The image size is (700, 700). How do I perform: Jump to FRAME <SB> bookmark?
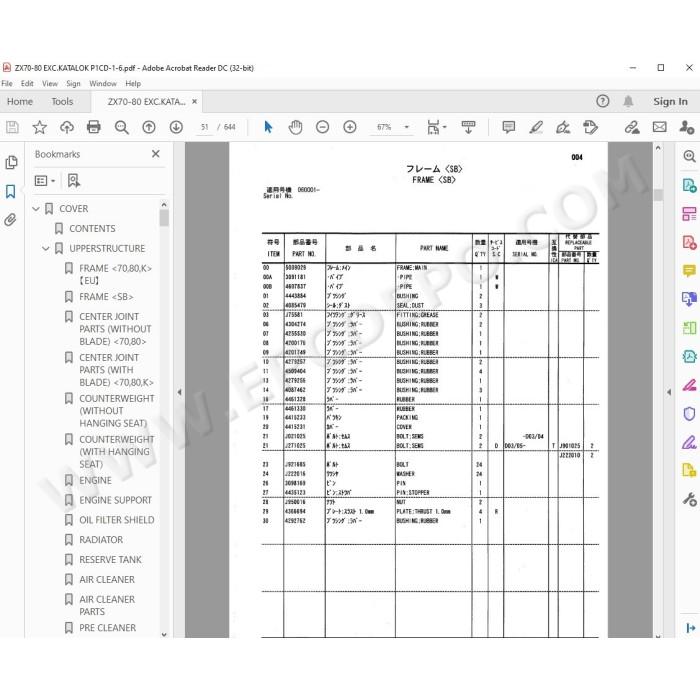click(x=106, y=297)
